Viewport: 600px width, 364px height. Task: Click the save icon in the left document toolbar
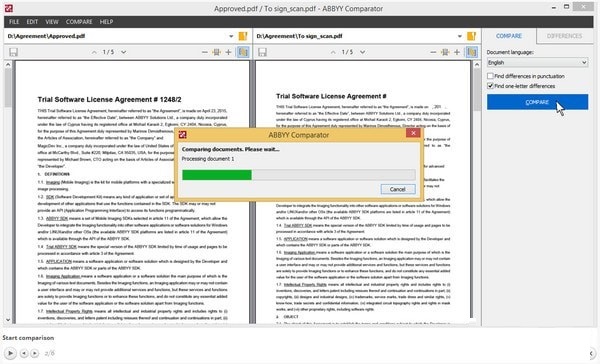(13, 52)
